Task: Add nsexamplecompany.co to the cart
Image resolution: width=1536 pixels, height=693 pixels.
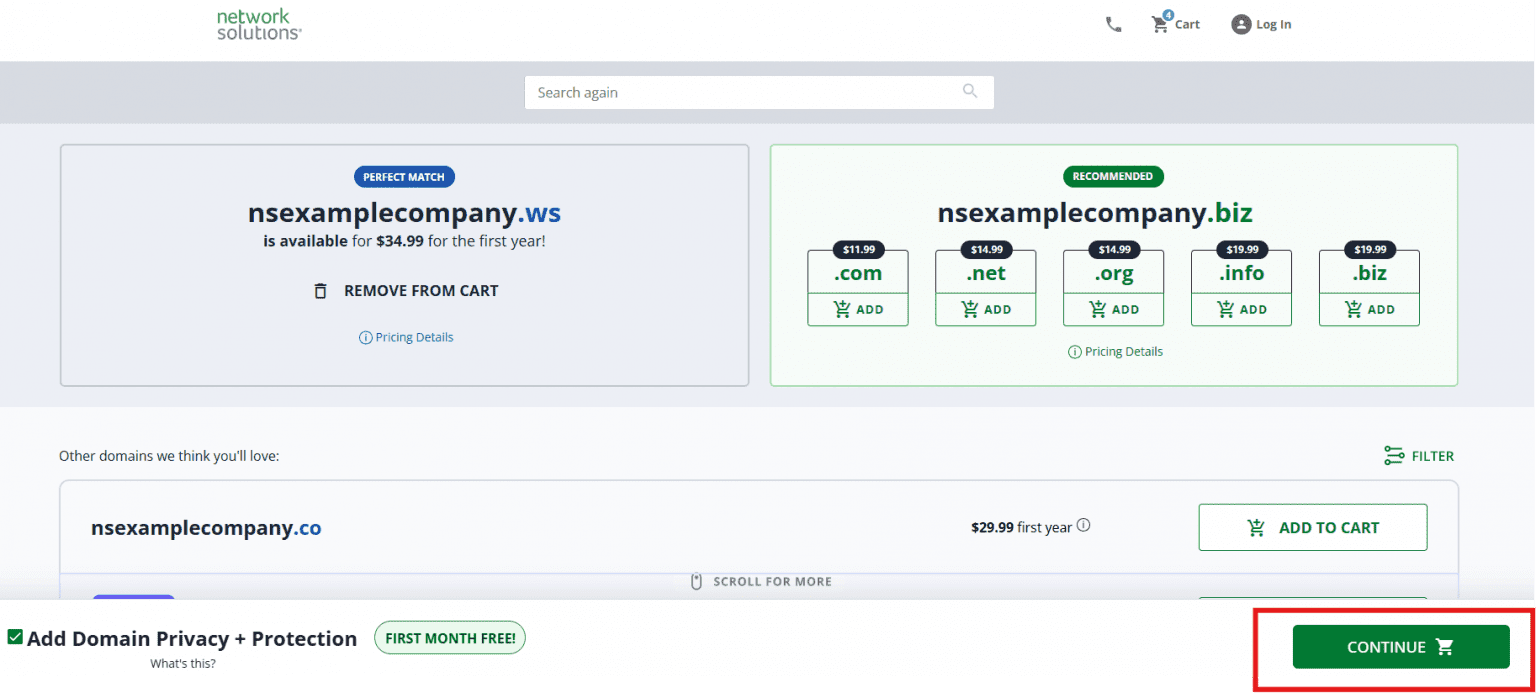Action: pyautogui.click(x=1312, y=527)
